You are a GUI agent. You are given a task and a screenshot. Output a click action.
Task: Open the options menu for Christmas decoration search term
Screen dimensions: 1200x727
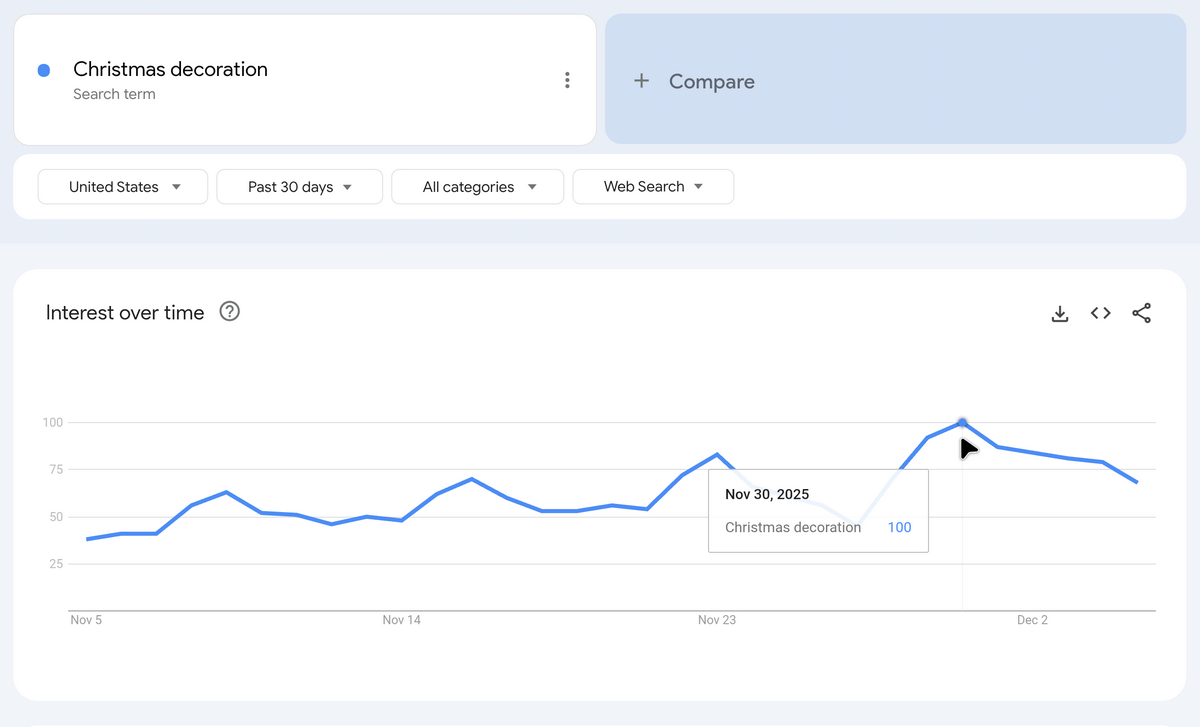[567, 80]
